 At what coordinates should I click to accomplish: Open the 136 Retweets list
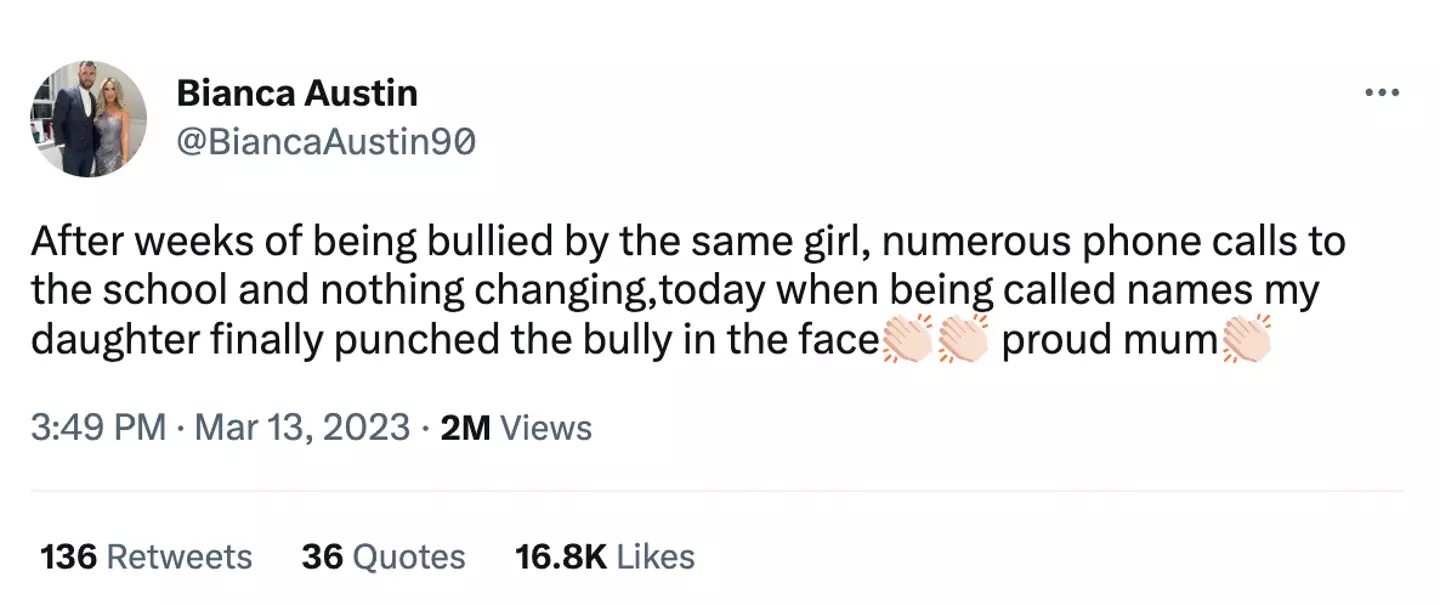pyautogui.click(x=146, y=556)
